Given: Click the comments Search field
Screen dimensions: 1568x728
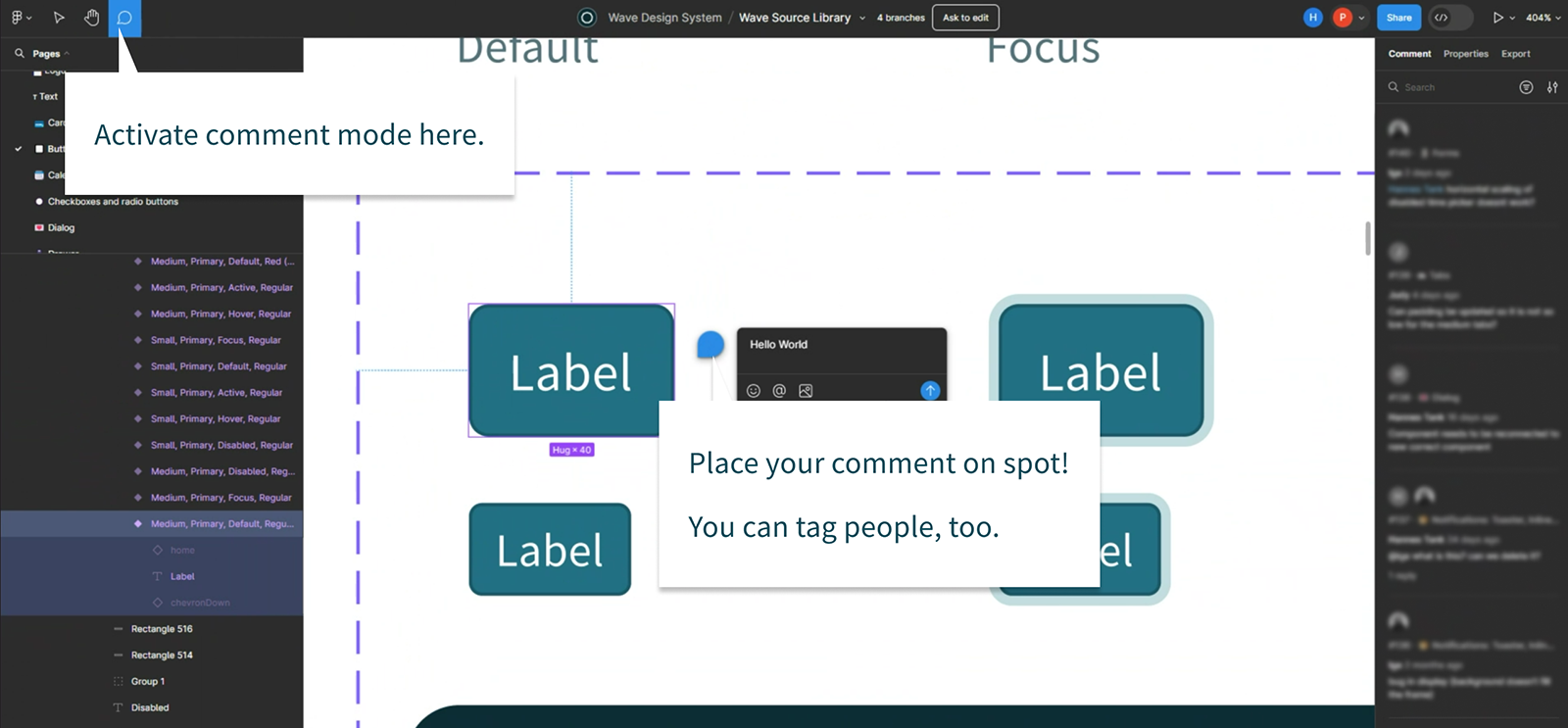Looking at the screenshot, I should tap(1447, 87).
